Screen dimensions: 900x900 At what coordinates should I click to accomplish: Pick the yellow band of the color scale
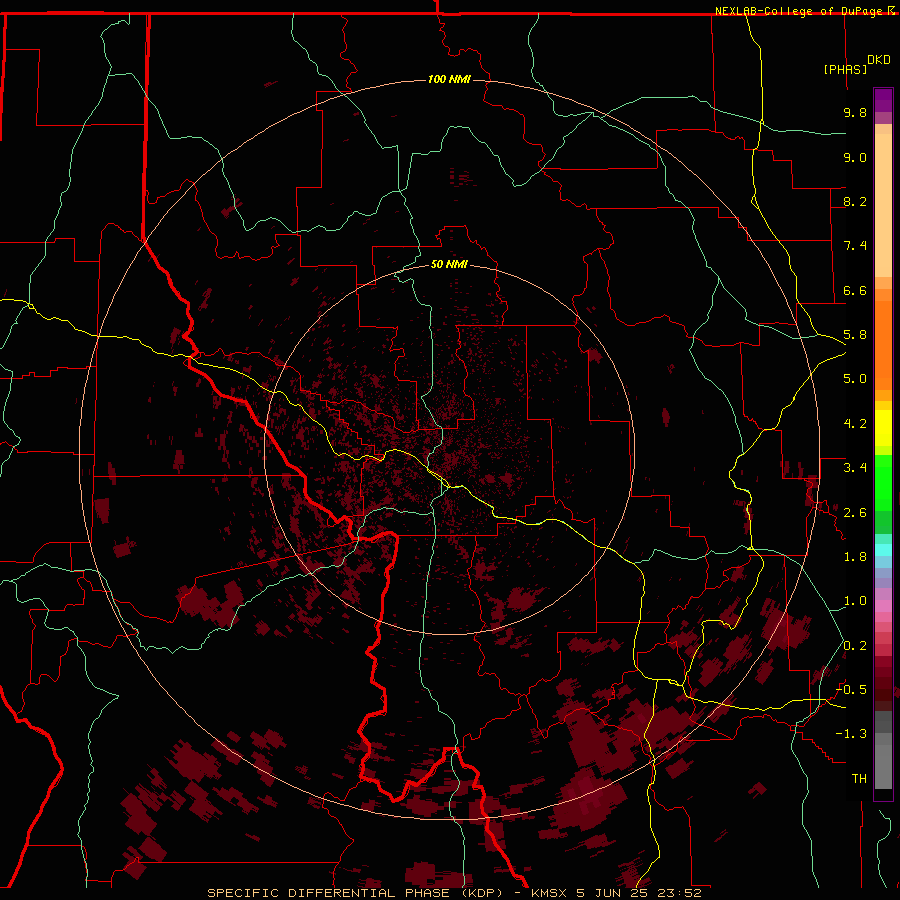click(x=883, y=428)
